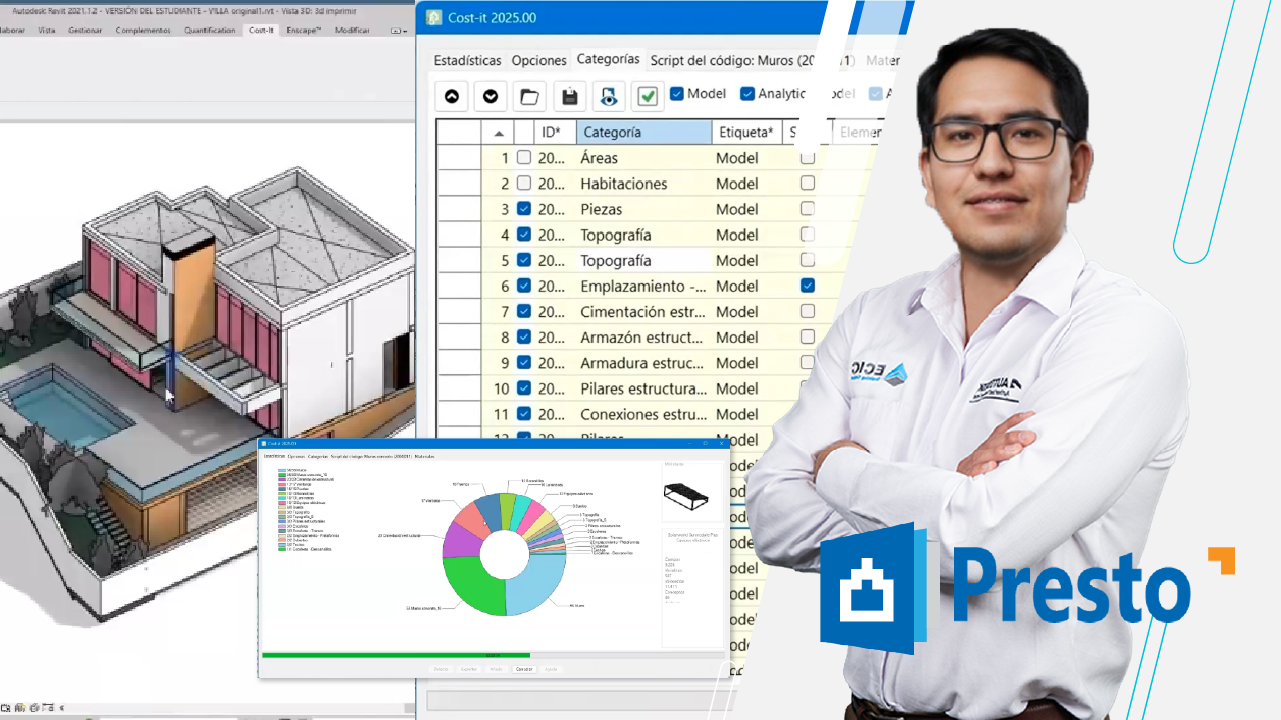Viewport: 1281px width, 720px height.
Task: Open the folder icon in Cost-it toolbar
Action: 530,96
